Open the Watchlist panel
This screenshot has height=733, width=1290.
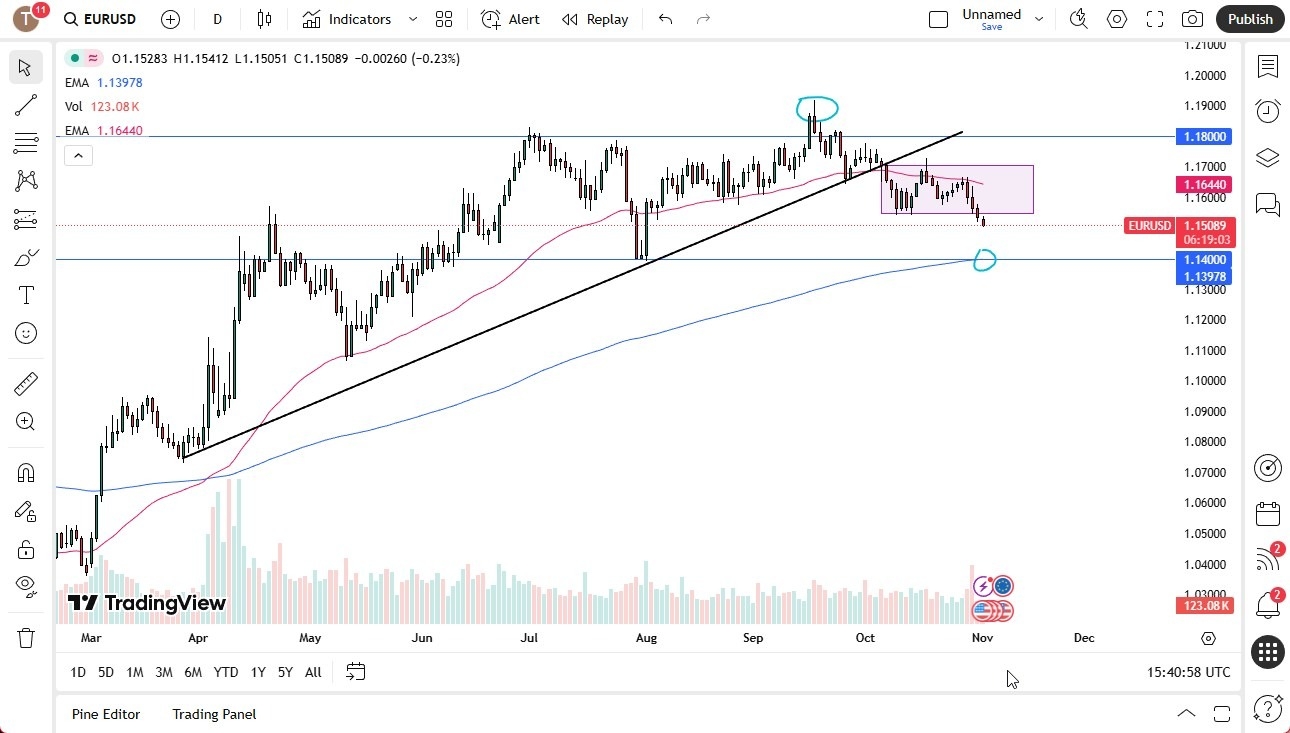coord(1268,67)
